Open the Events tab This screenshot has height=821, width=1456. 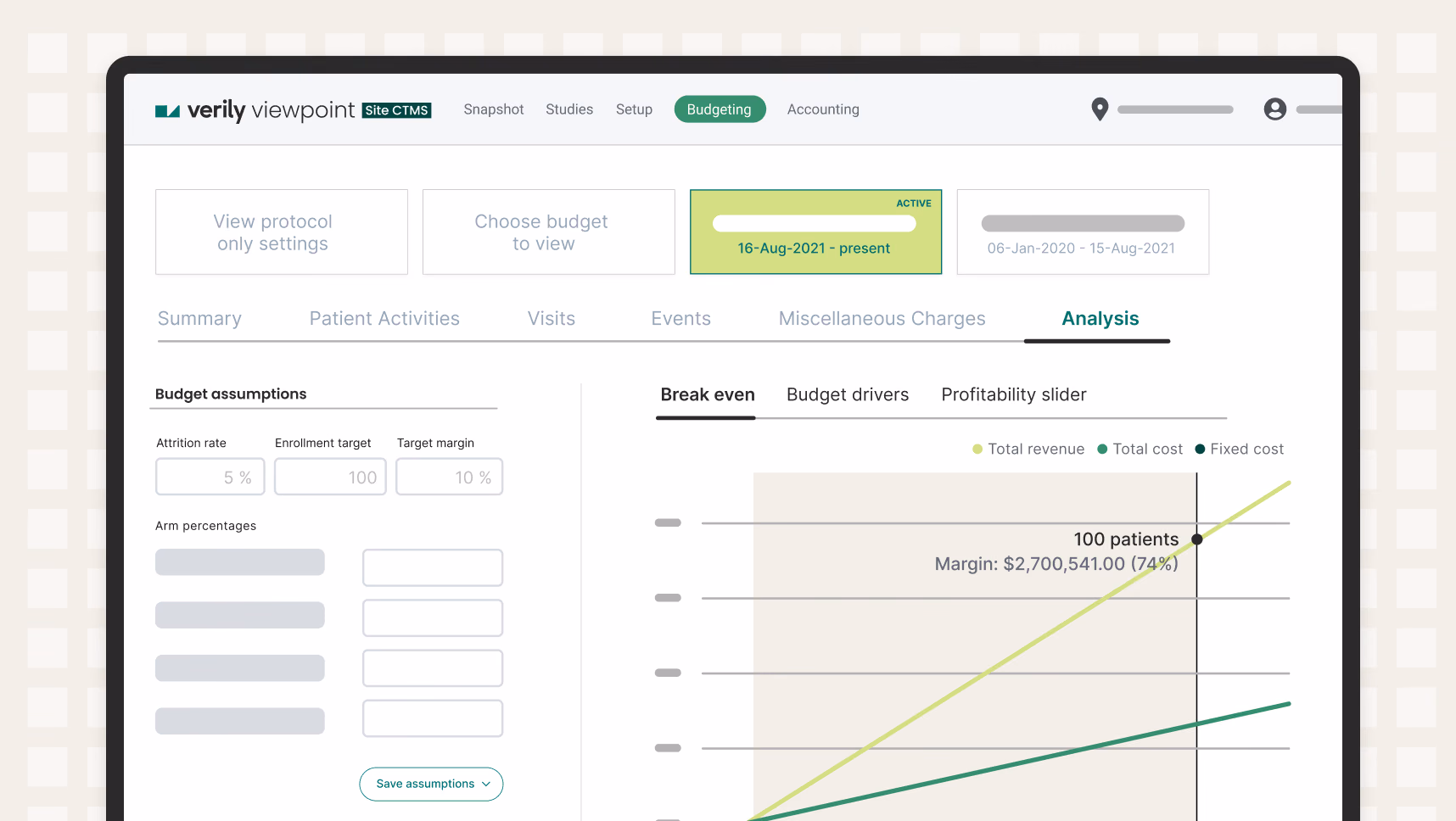(680, 319)
